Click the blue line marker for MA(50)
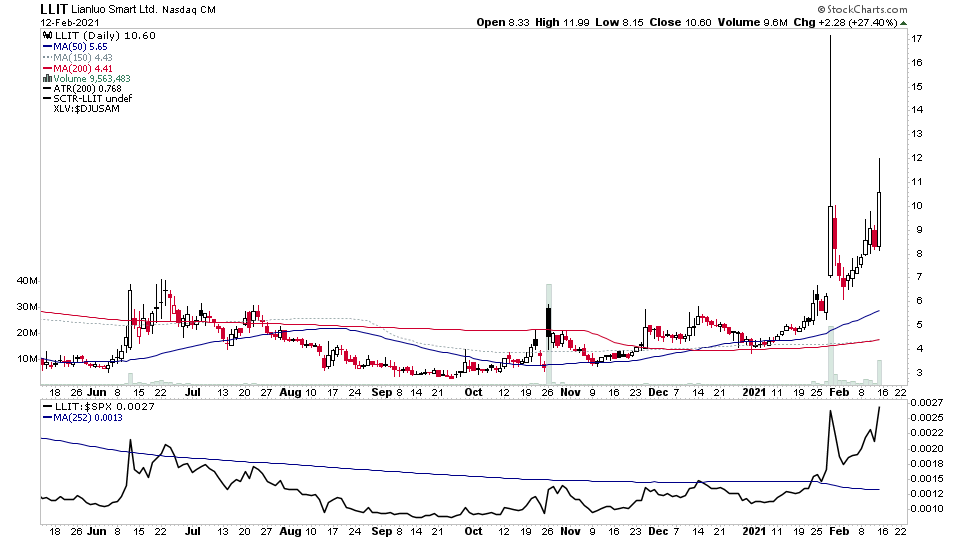This screenshot has height=540, width=960. point(47,47)
